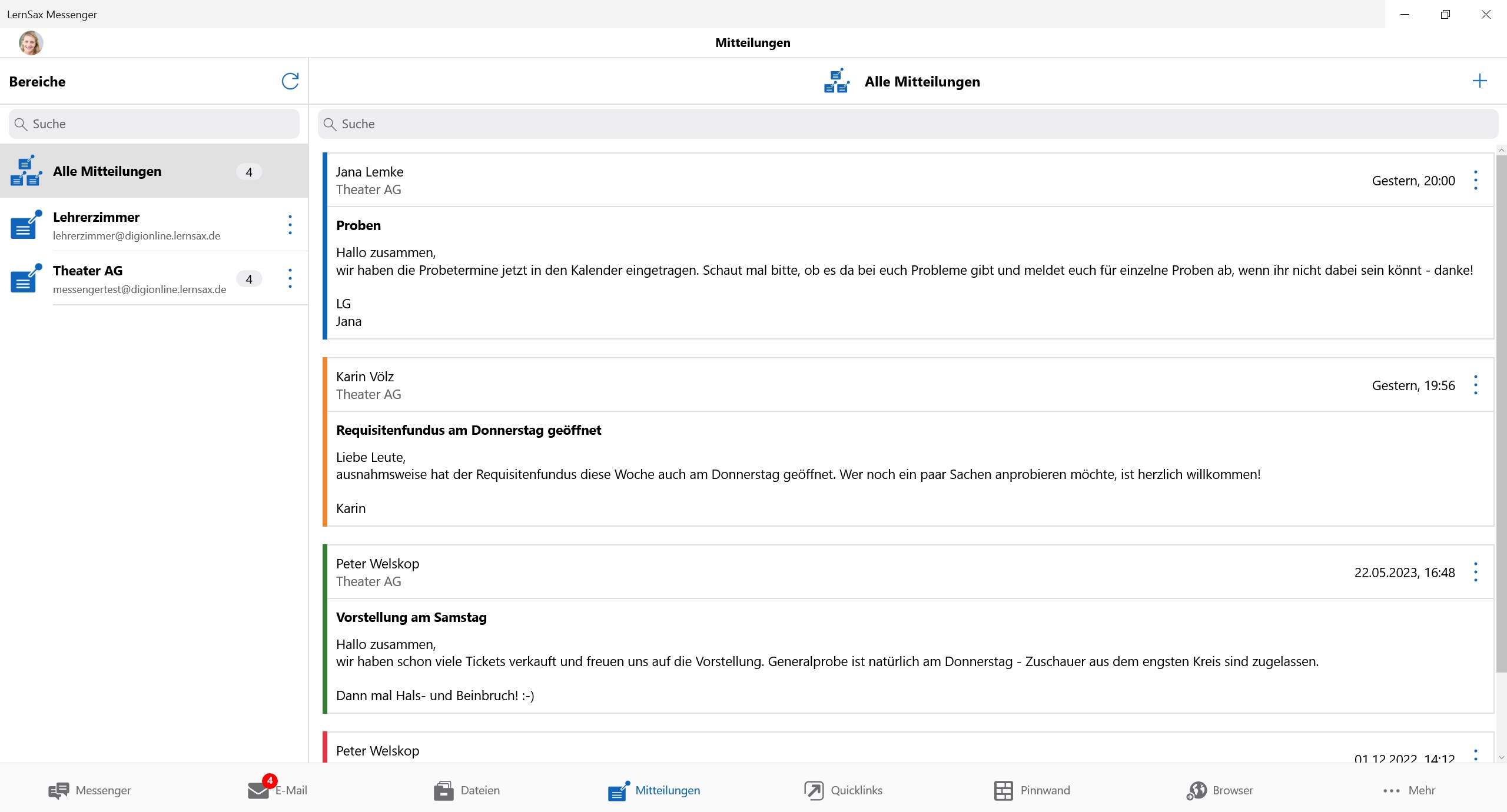Open three-dot menu of Vorstellung am Samstag message
Viewport: 1507px width, 812px height.
[x=1476, y=572]
